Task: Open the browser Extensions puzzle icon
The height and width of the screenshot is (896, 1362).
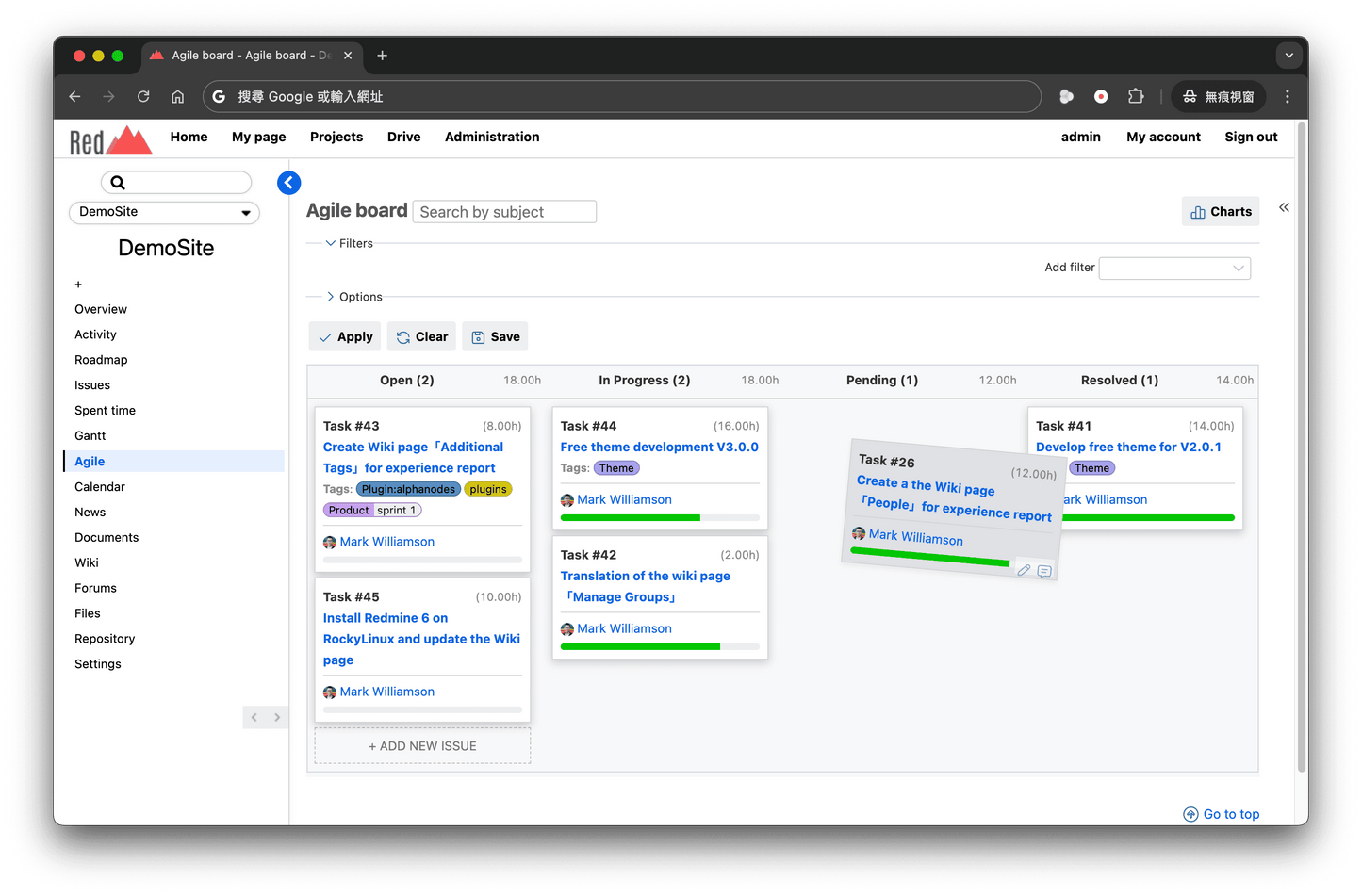Action: click(1136, 96)
